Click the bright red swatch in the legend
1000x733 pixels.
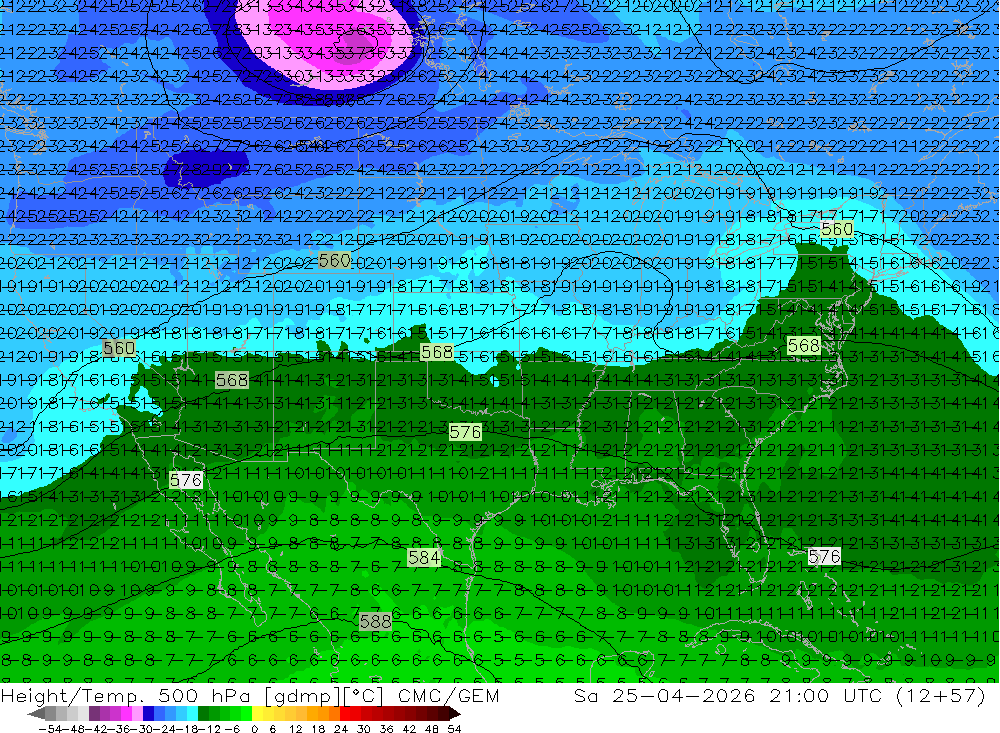pos(345,714)
